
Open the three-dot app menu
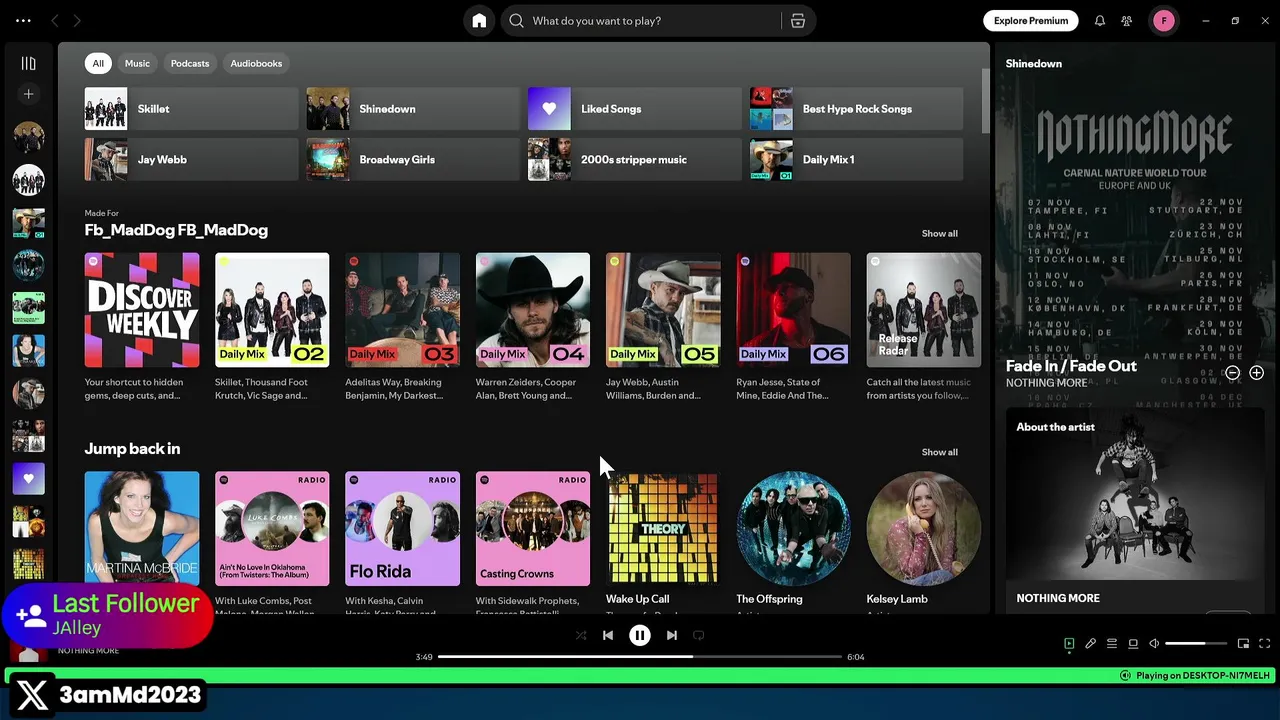coord(23,20)
